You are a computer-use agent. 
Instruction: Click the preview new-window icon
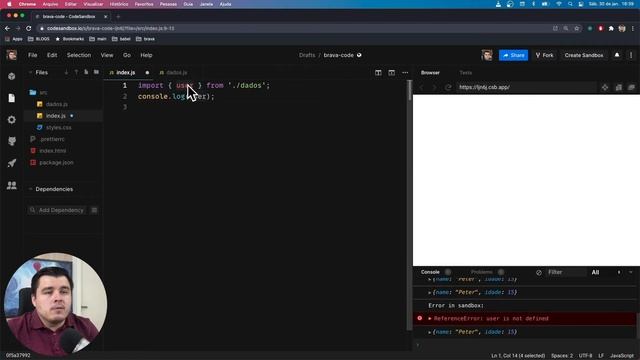point(618,87)
